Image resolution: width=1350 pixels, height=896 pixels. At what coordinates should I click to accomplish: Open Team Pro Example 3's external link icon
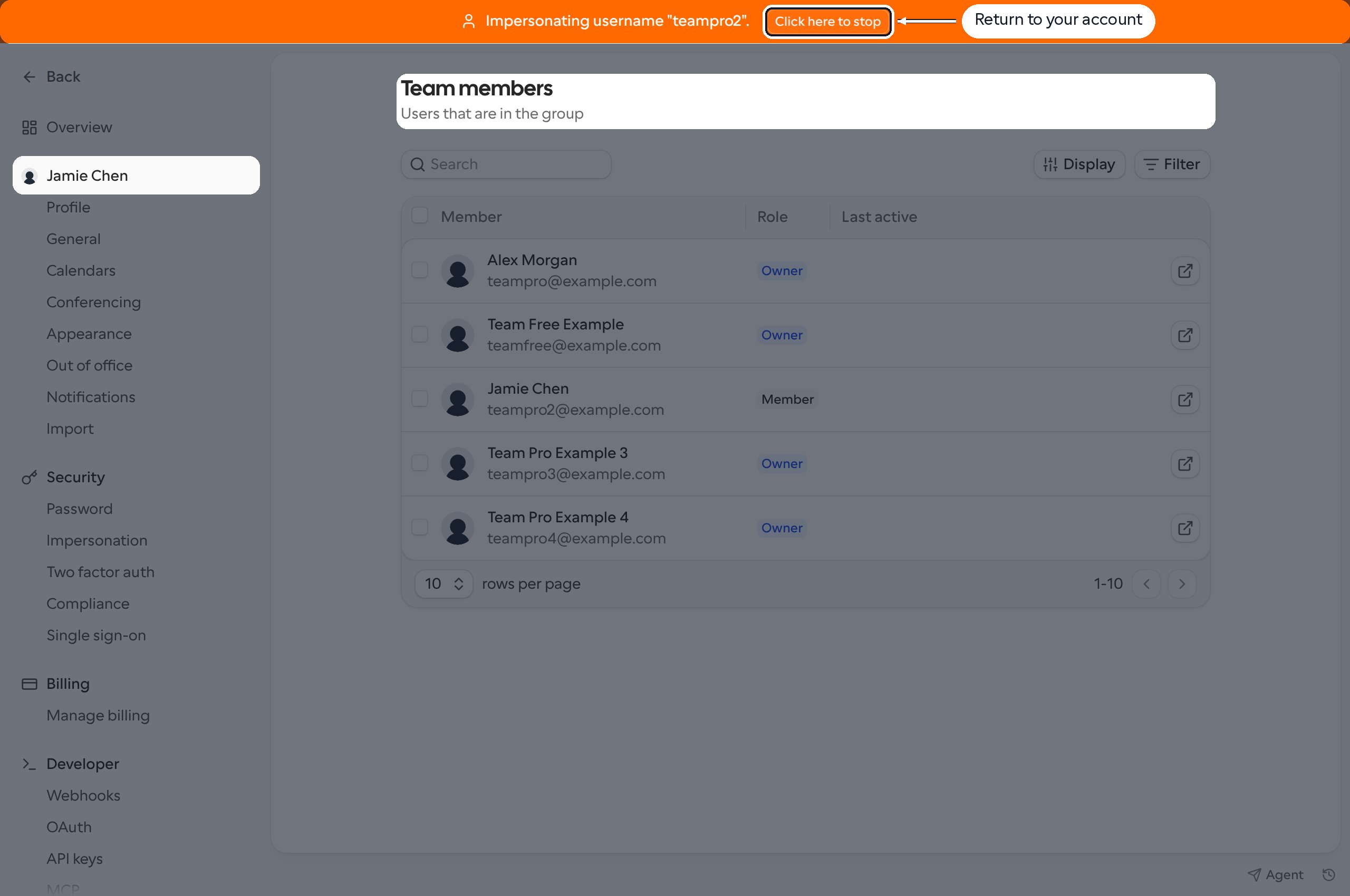click(1185, 464)
